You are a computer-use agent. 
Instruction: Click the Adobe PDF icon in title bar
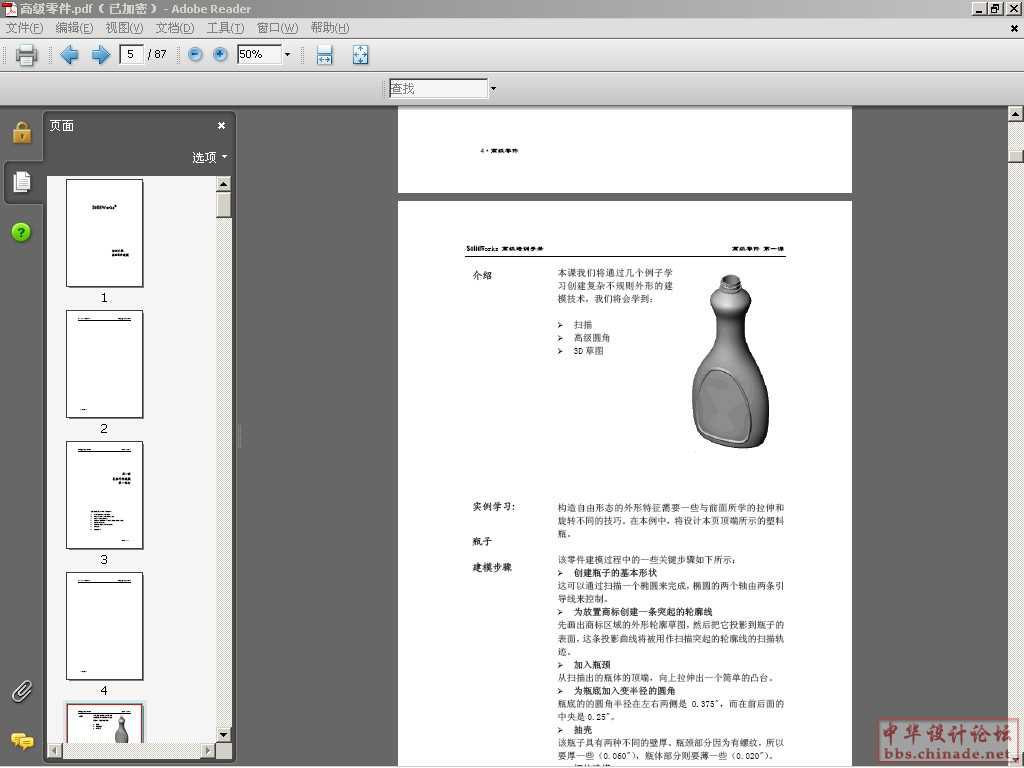tap(9, 8)
